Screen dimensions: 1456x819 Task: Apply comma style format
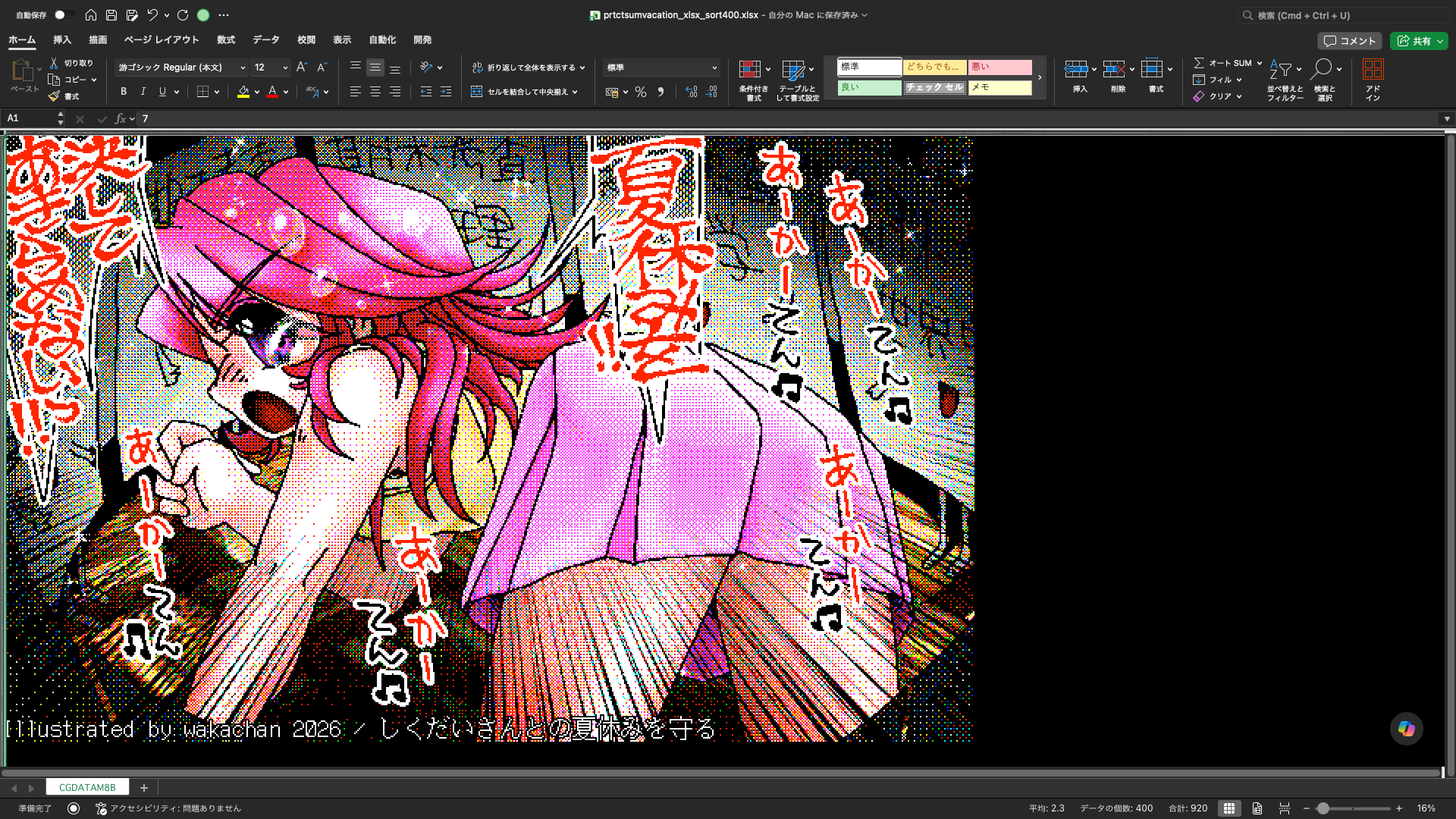[x=661, y=92]
